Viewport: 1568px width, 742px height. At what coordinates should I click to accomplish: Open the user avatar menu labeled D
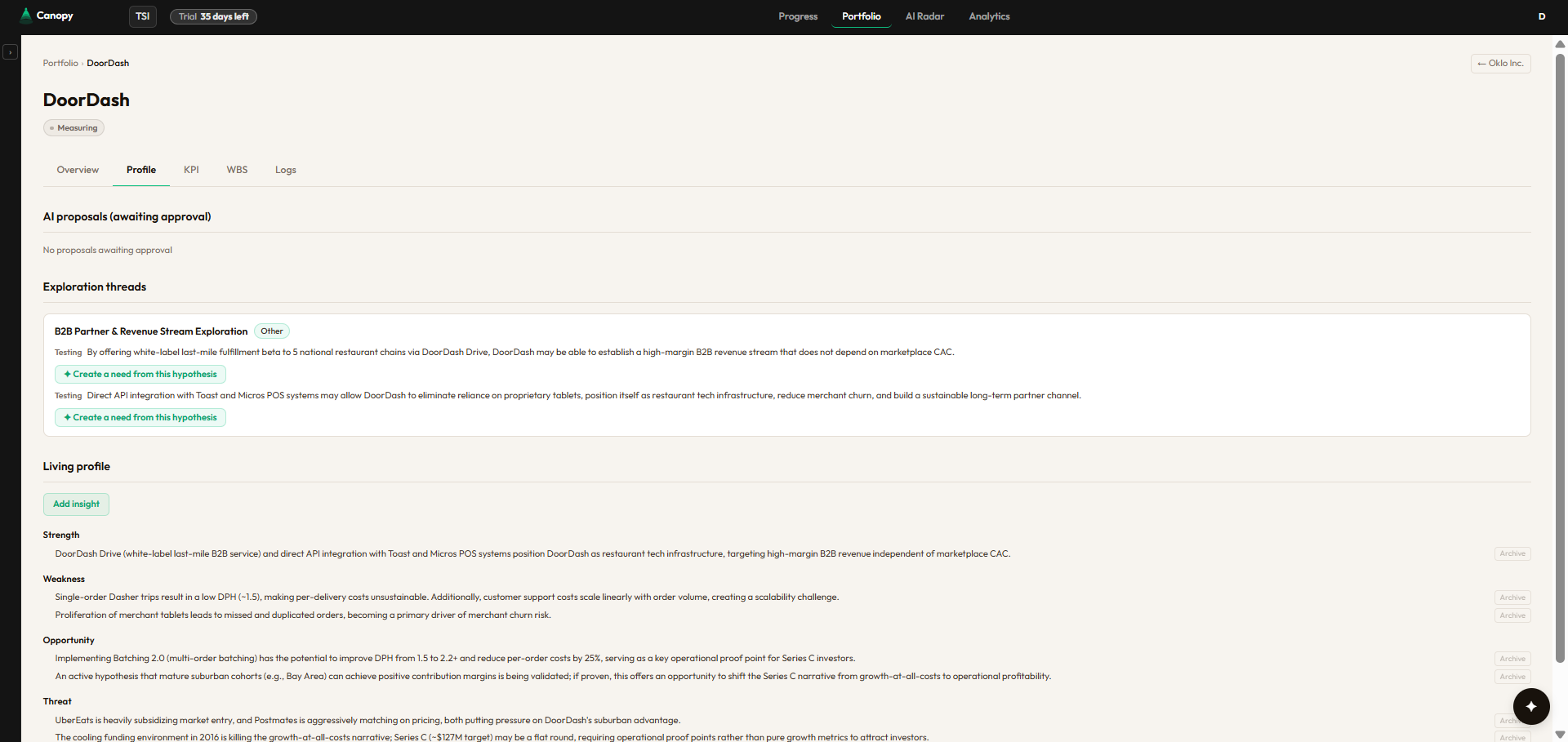pos(1542,16)
